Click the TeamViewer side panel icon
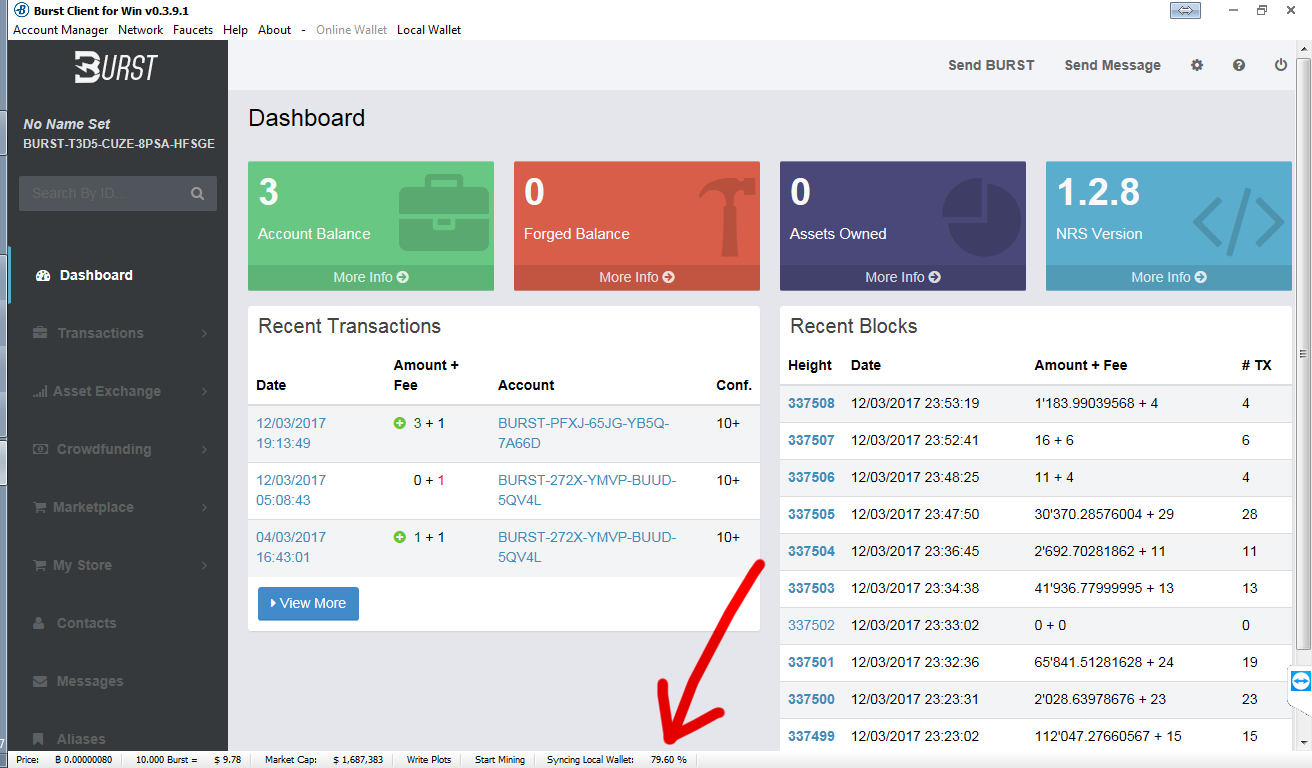Image resolution: width=1312 pixels, height=768 pixels. (1300, 681)
